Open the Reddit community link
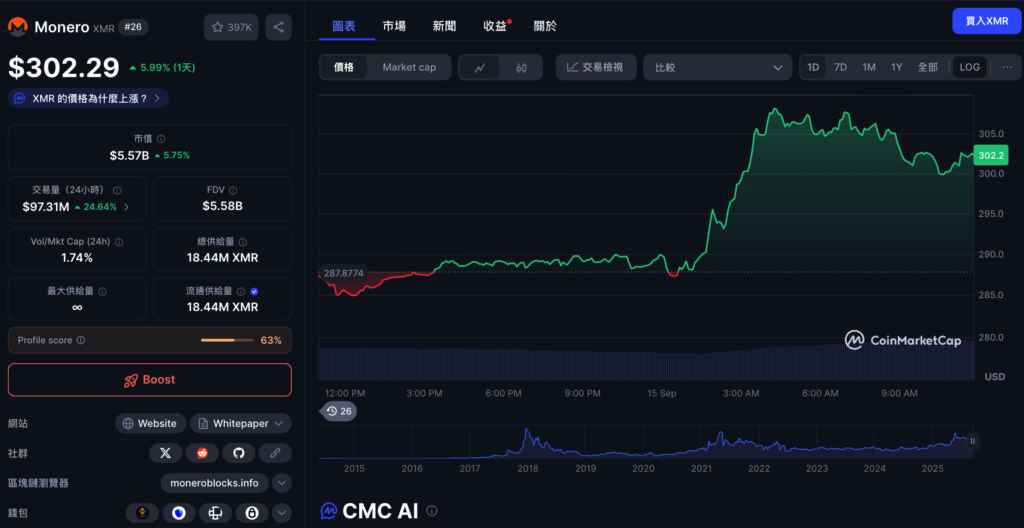Viewport: 1024px width, 528px height. (202, 453)
